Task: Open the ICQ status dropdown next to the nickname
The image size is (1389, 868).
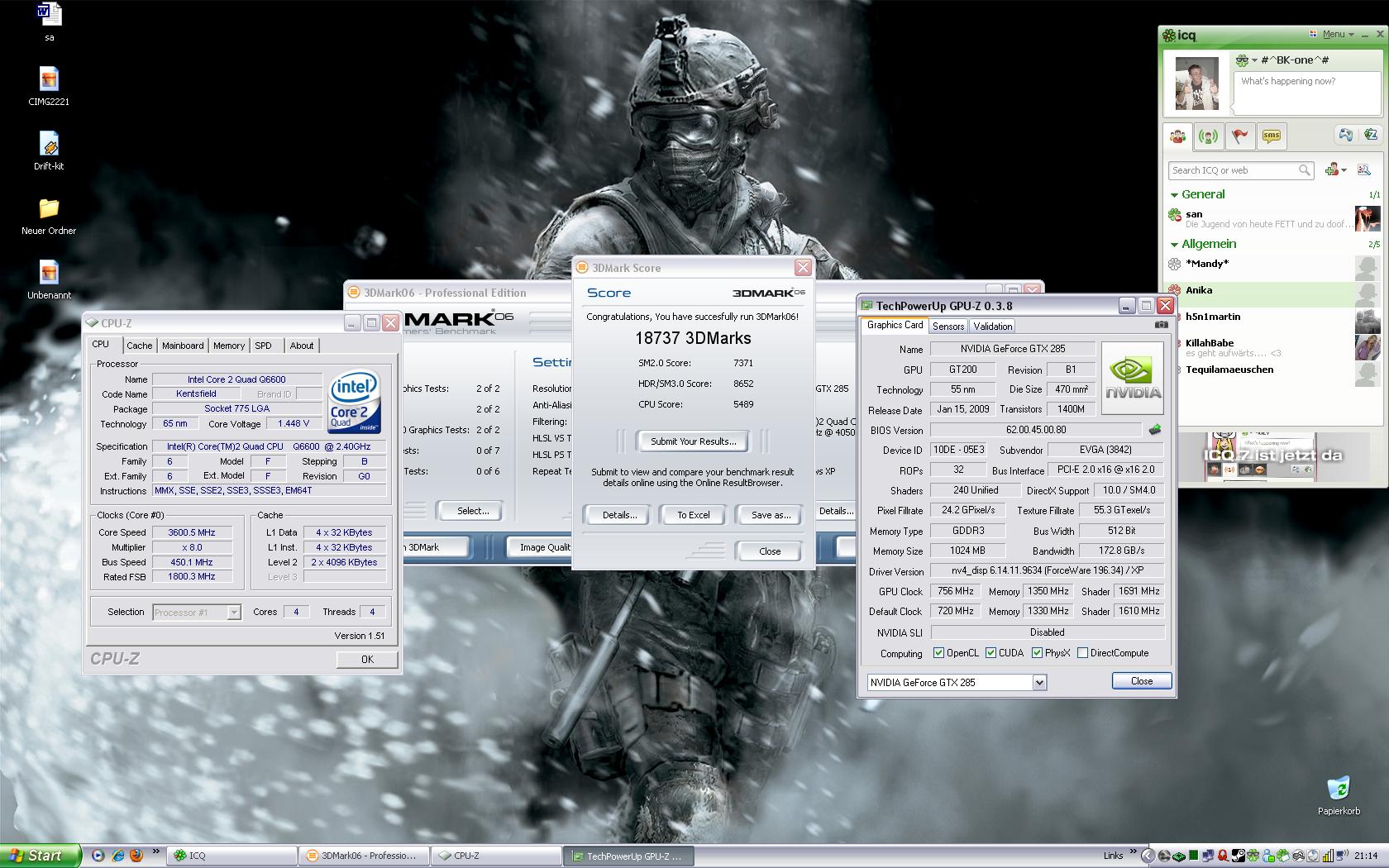Action: 1254,60
